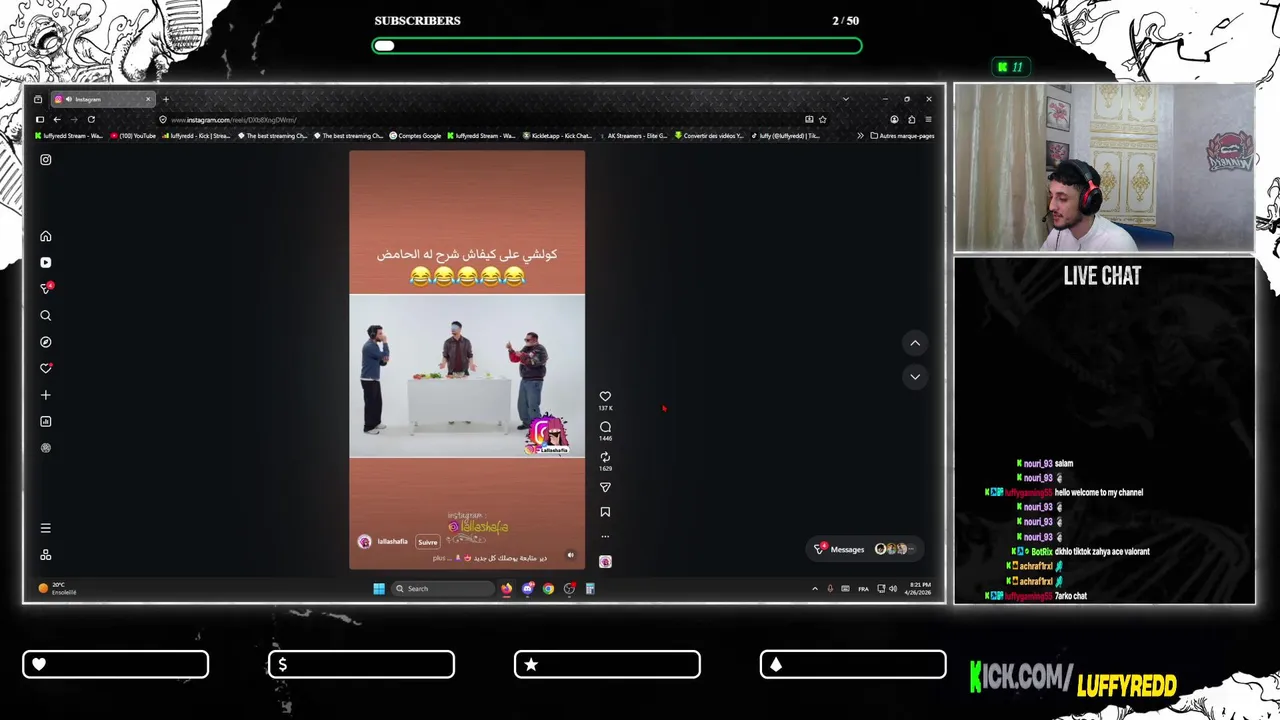Open the floating Messages button
The image size is (1280, 720).
[x=864, y=549]
